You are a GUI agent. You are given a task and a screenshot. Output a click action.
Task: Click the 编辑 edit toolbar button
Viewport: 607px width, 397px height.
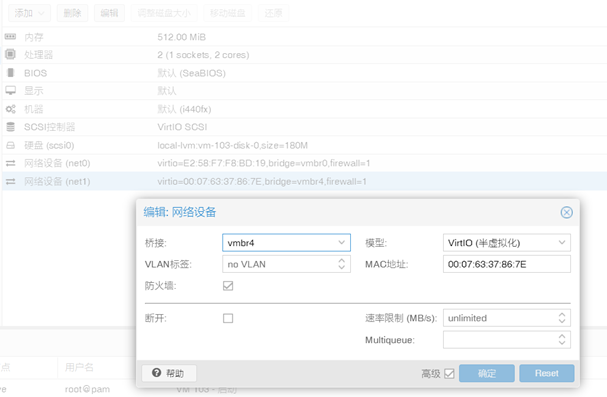pyautogui.click(x=109, y=13)
